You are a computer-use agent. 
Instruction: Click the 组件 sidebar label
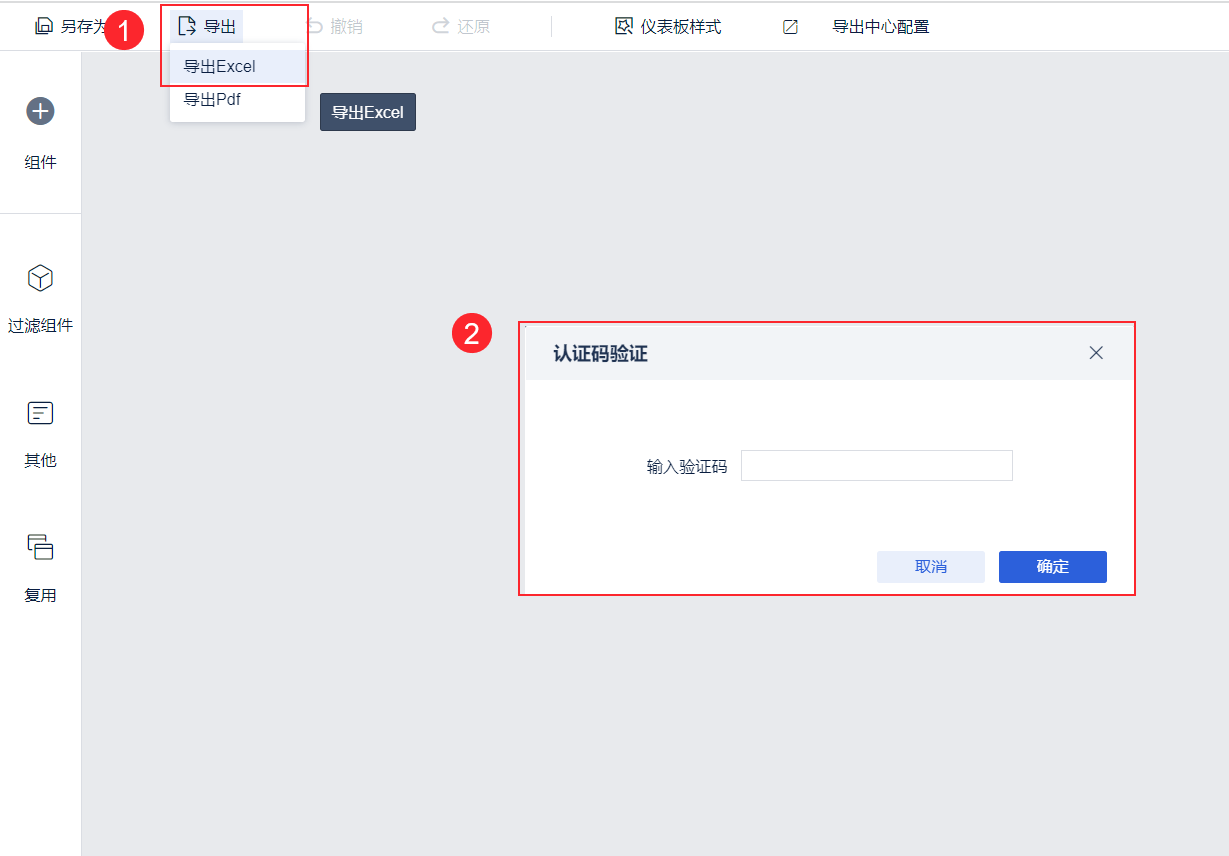coord(40,163)
